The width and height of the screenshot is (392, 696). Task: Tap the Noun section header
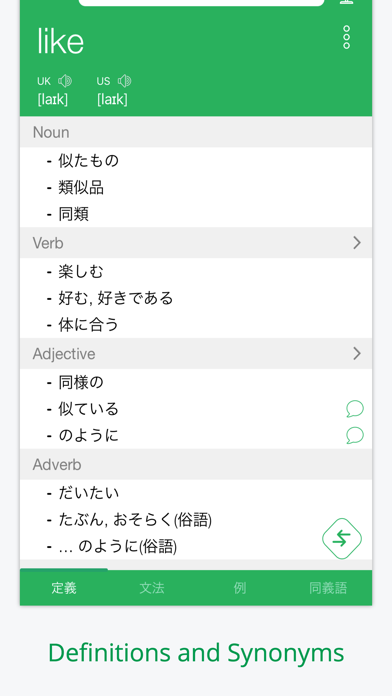196,132
